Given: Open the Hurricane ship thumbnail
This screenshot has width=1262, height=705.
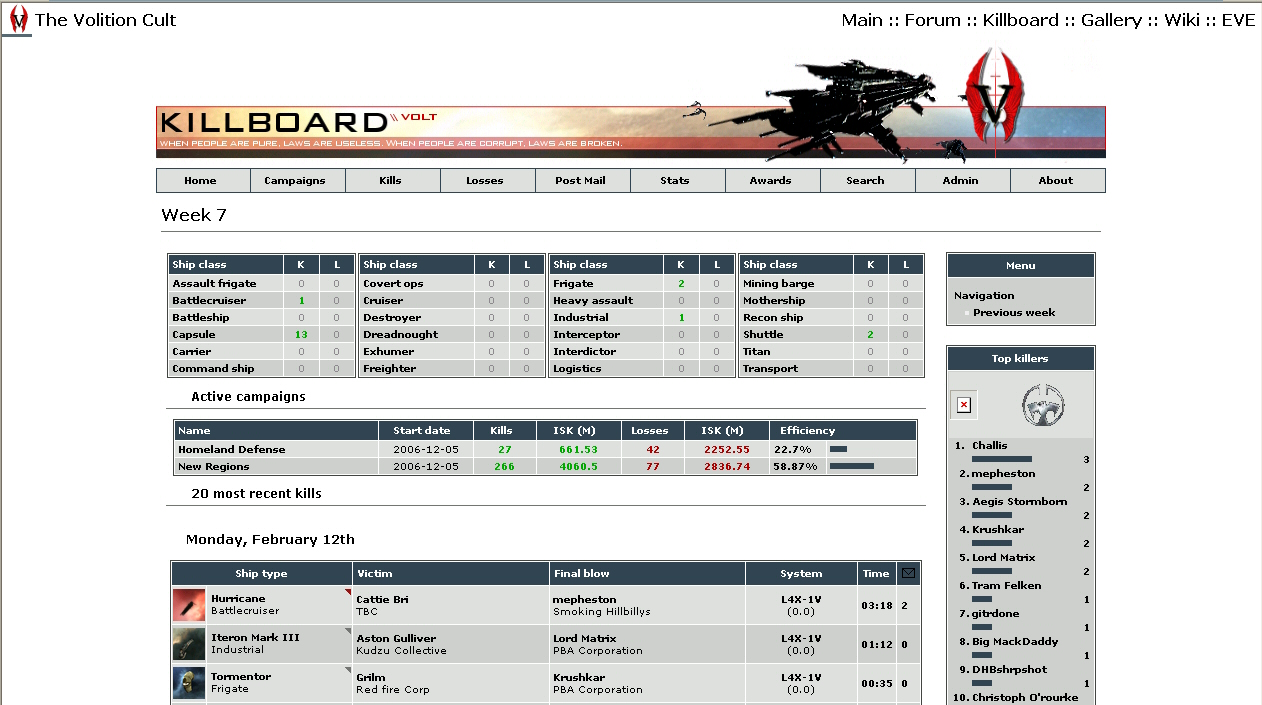Looking at the screenshot, I should pyautogui.click(x=189, y=605).
